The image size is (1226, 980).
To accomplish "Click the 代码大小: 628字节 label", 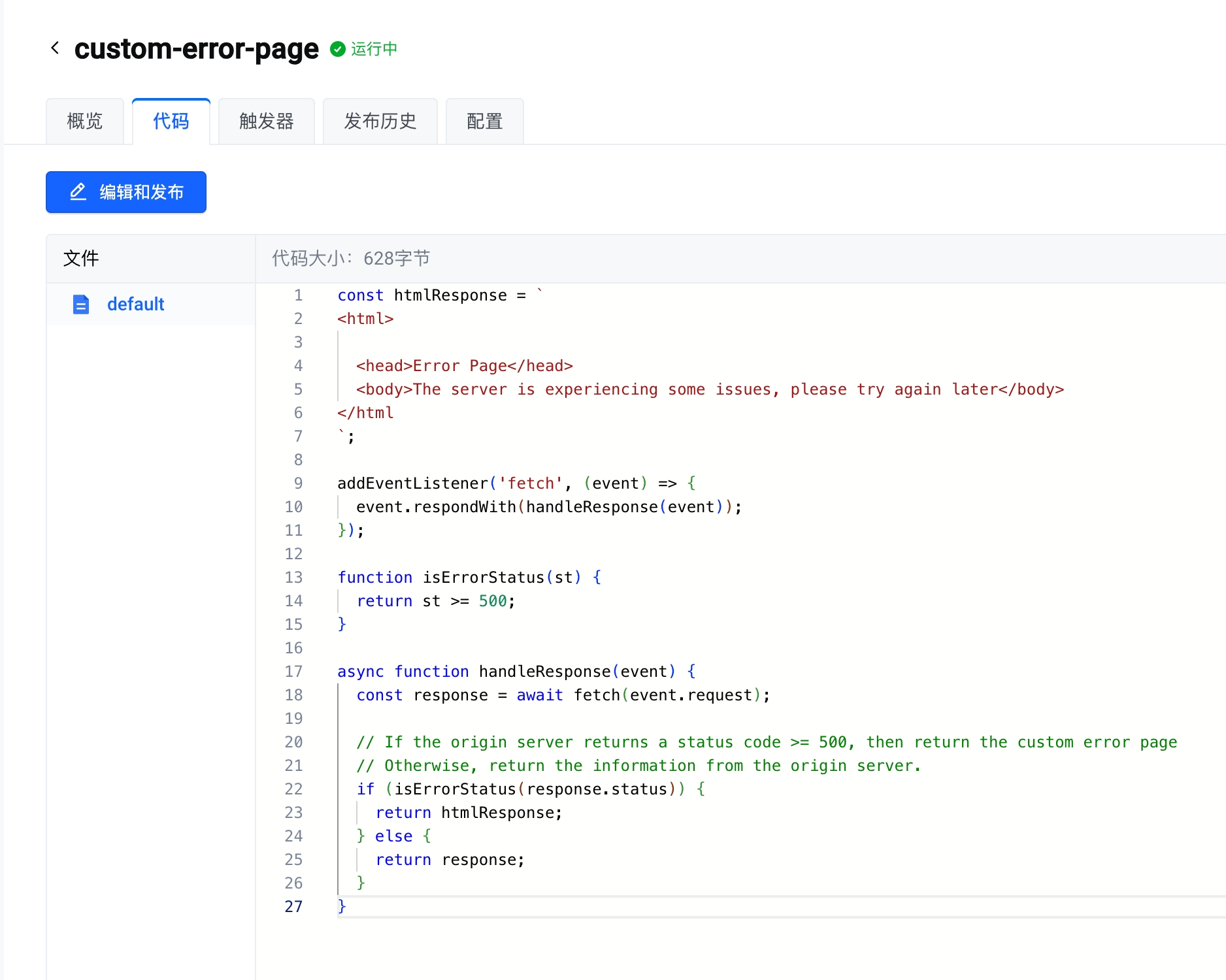I will (351, 258).
